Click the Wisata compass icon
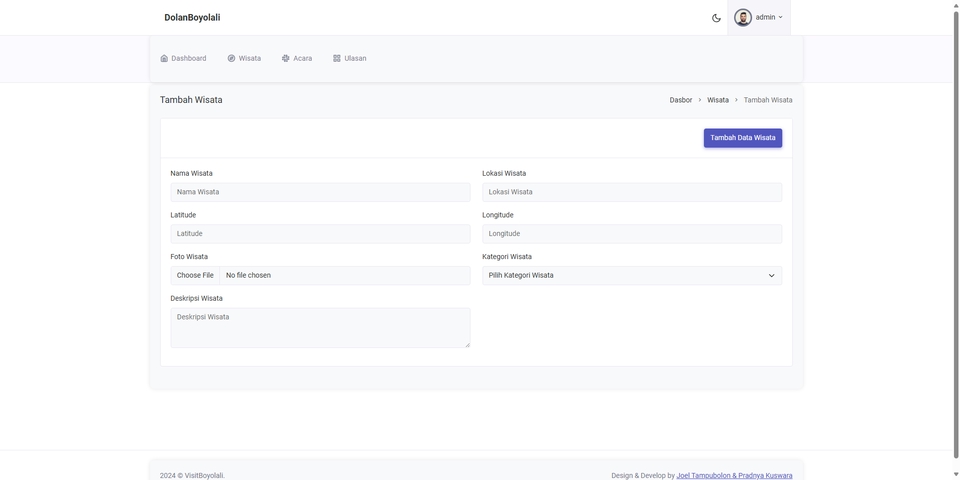This screenshot has height=480, width=960. tap(231, 59)
